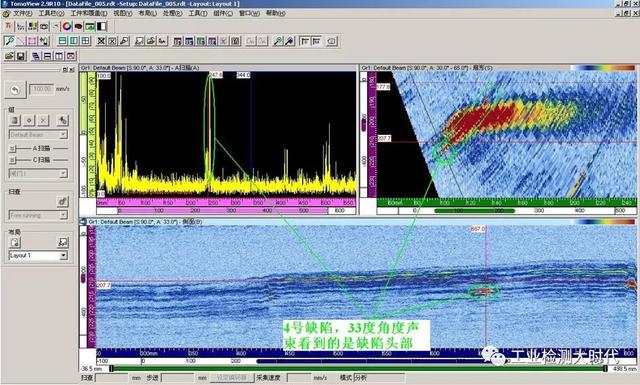Click the color wheel palette icon

(x=67, y=27)
